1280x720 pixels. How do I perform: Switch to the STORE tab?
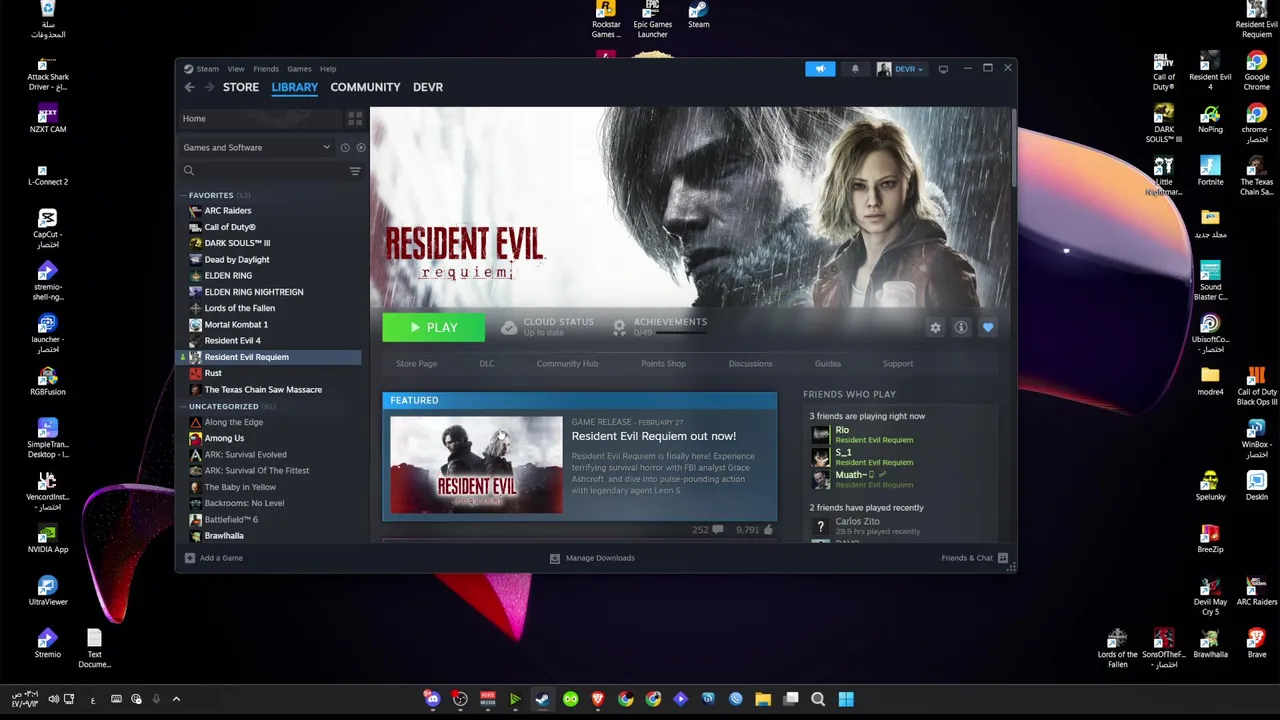click(x=241, y=87)
